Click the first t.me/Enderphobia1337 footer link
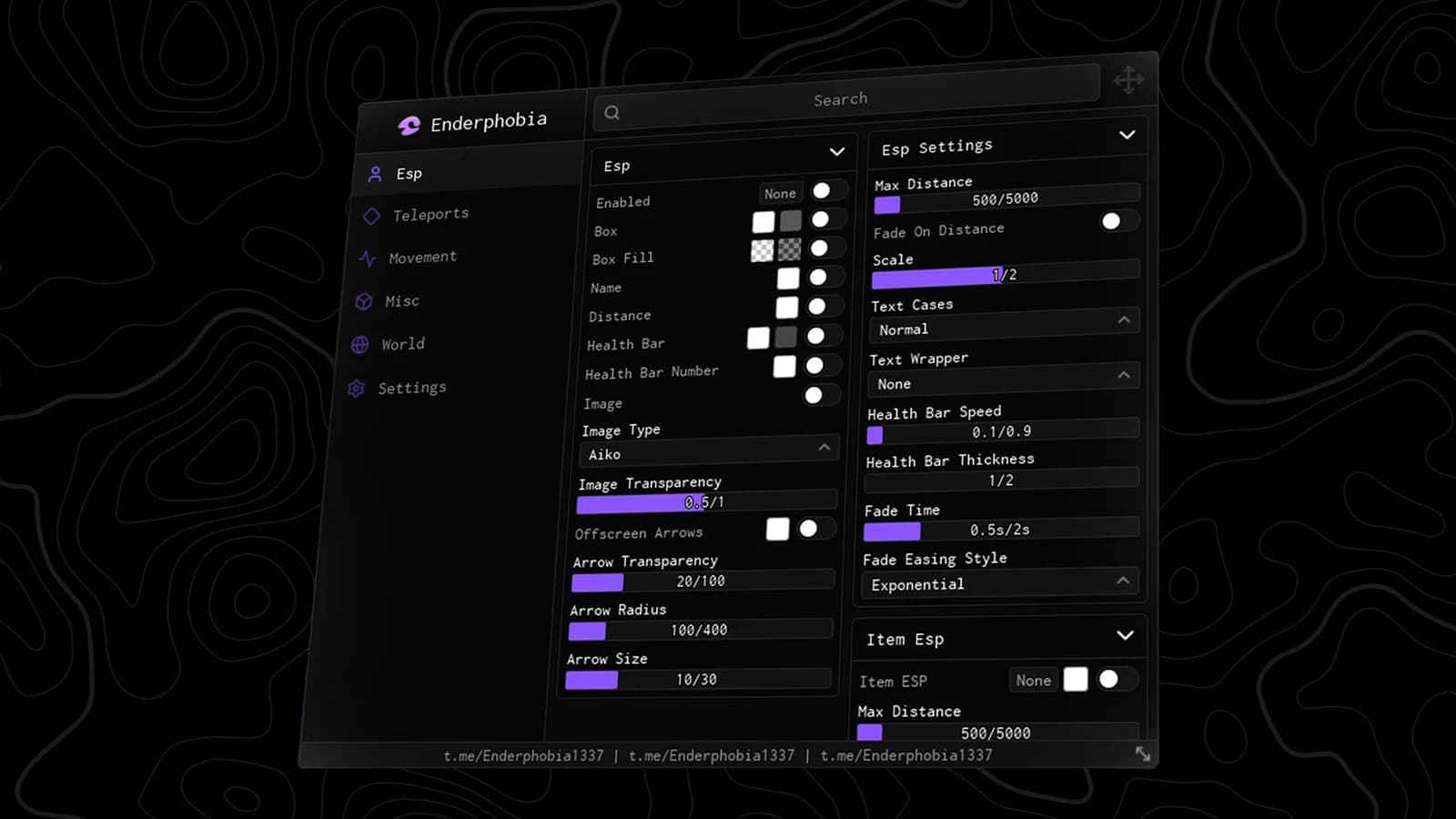The image size is (1456, 819). pos(523,755)
